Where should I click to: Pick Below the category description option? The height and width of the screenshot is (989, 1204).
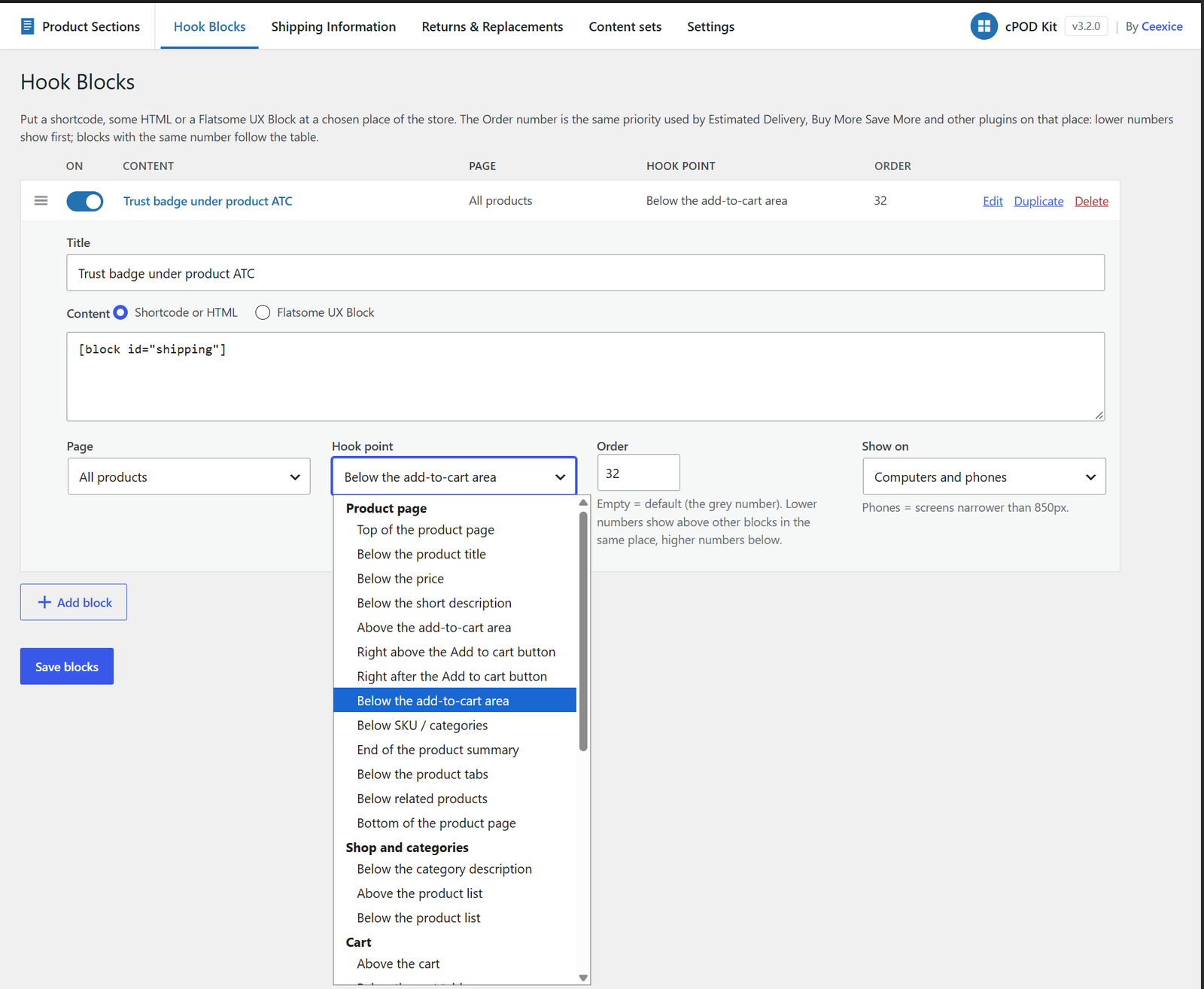coord(455,869)
